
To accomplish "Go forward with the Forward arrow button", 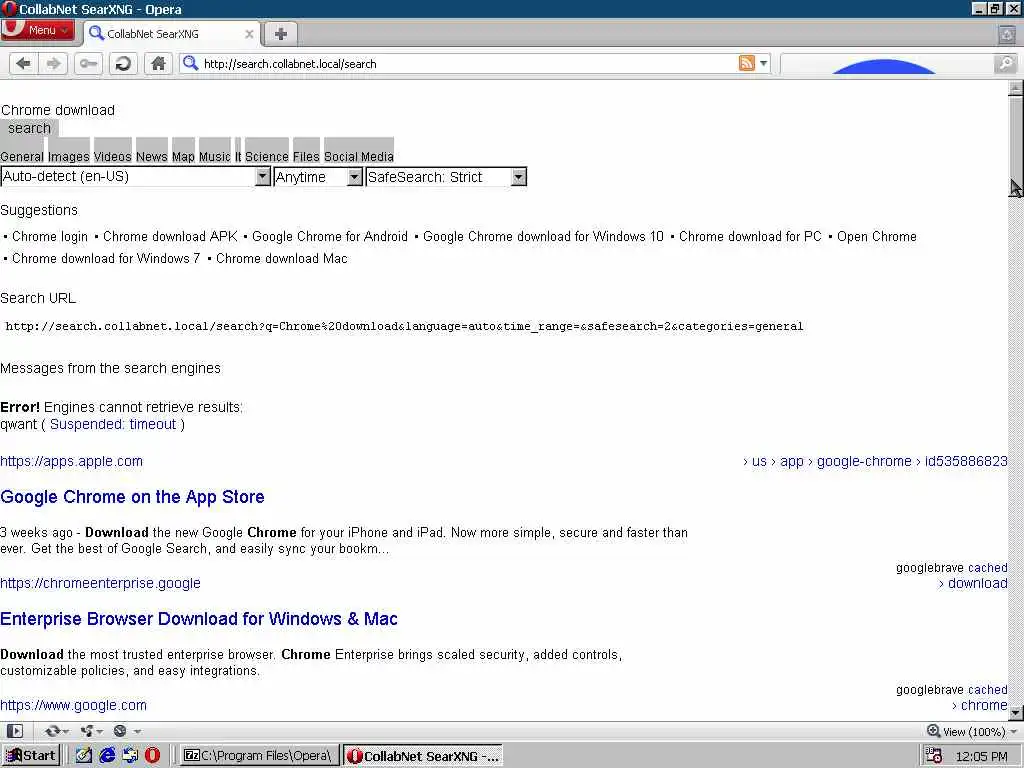I will [x=54, y=63].
